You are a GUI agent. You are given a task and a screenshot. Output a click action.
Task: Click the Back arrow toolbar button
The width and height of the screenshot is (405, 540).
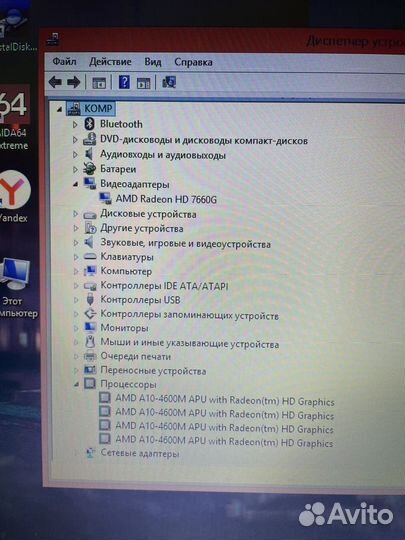(x=55, y=82)
